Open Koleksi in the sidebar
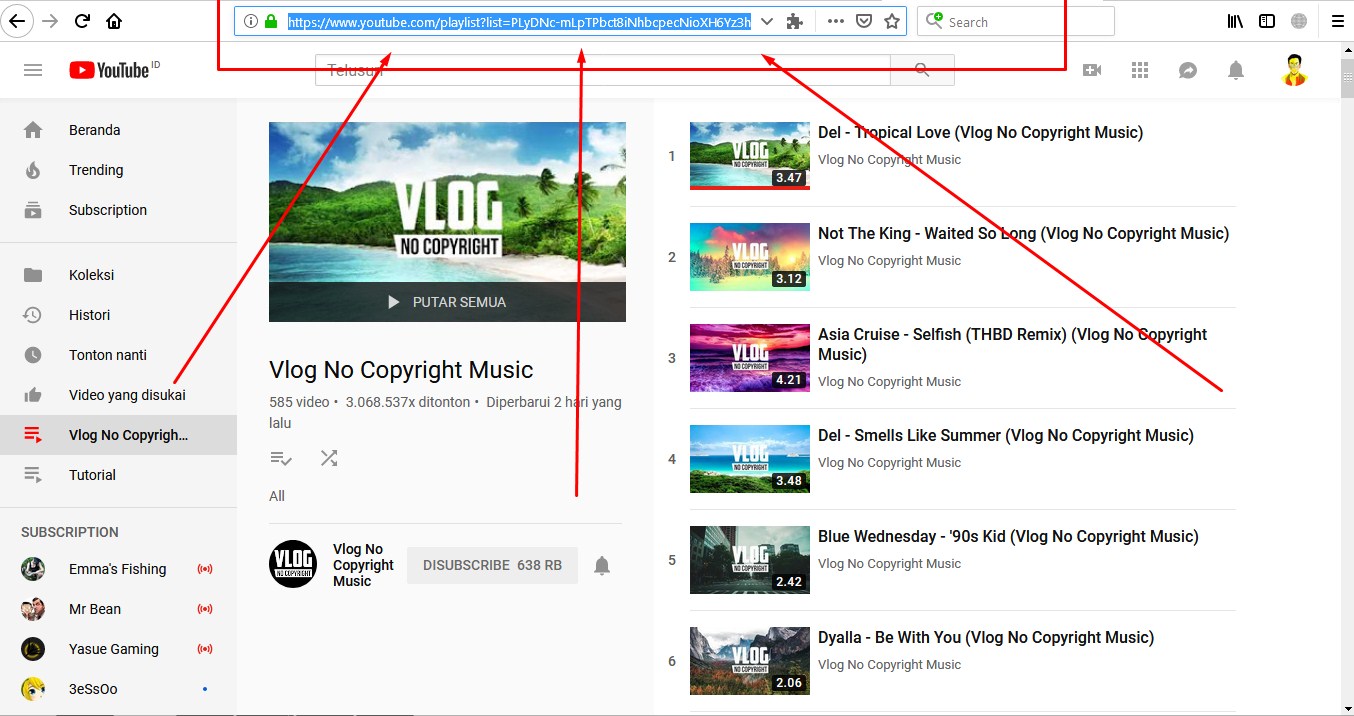Image resolution: width=1354 pixels, height=716 pixels. coord(118,275)
